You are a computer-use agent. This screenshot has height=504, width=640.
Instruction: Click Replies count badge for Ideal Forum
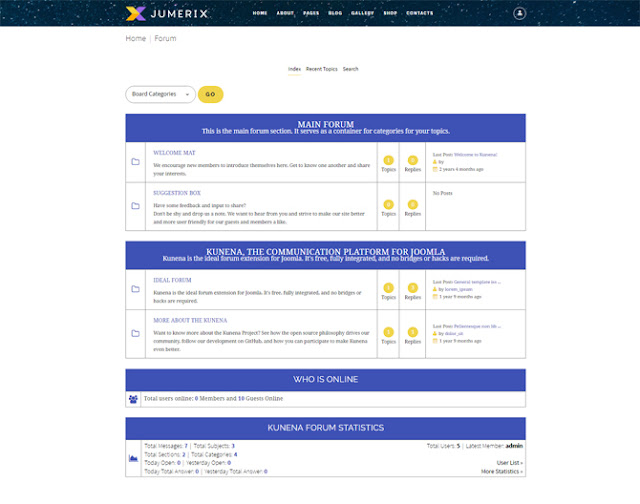(x=413, y=288)
